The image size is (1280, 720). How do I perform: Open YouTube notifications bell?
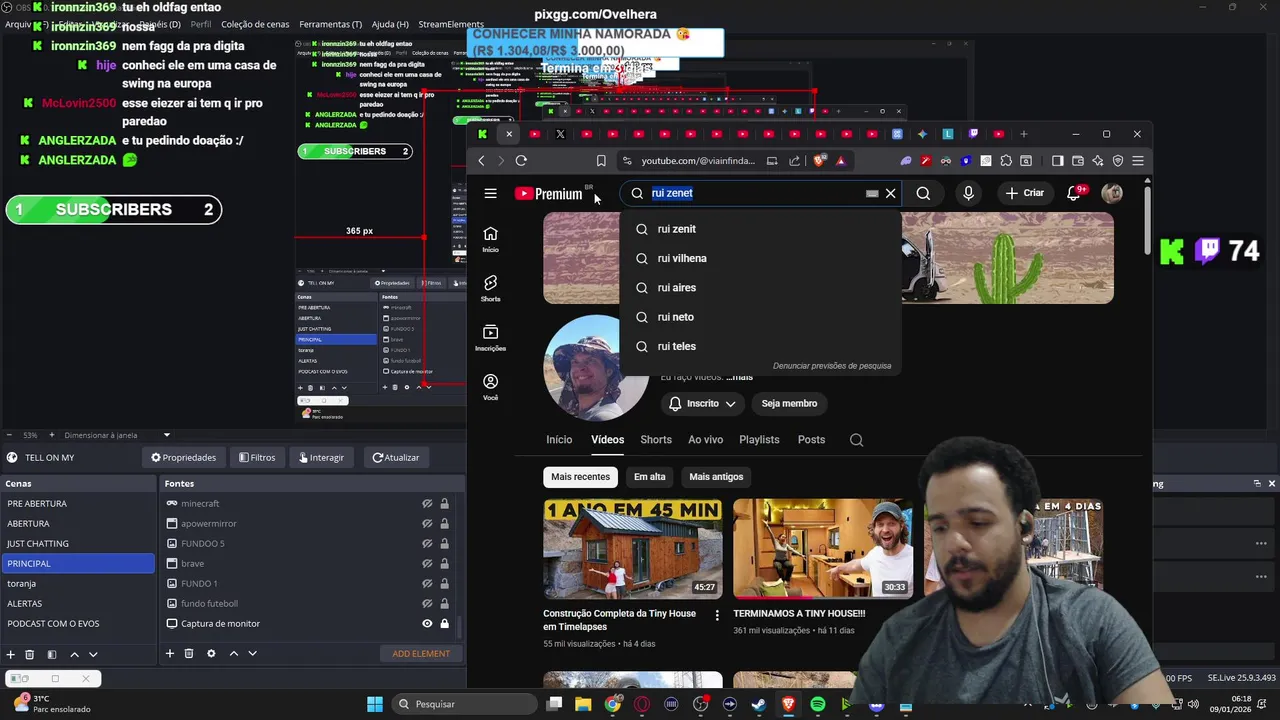click(1074, 193)
